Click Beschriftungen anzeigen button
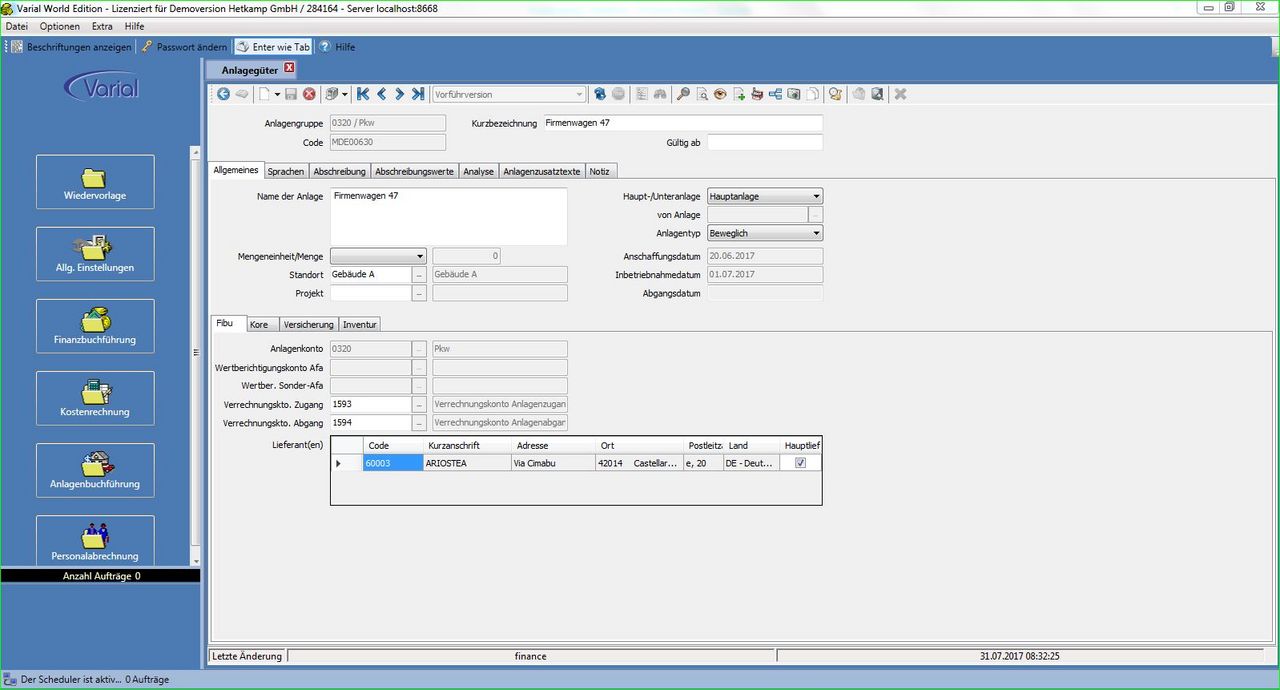 (x=72, y=47)
